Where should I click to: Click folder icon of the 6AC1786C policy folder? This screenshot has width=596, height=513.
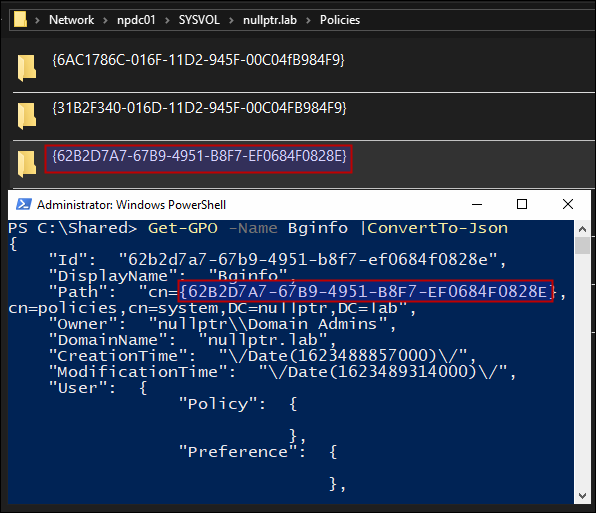click(x=27, y=68)
